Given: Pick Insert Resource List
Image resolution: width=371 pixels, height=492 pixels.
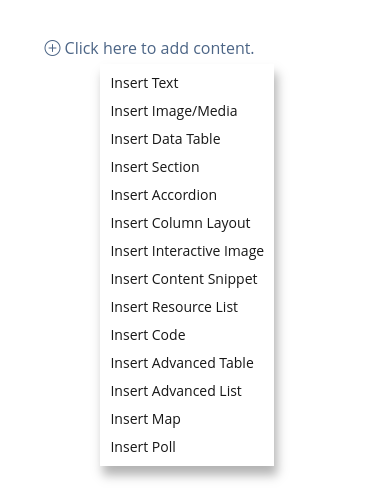Looking at the screenshot, I should [x=187, y=307].
